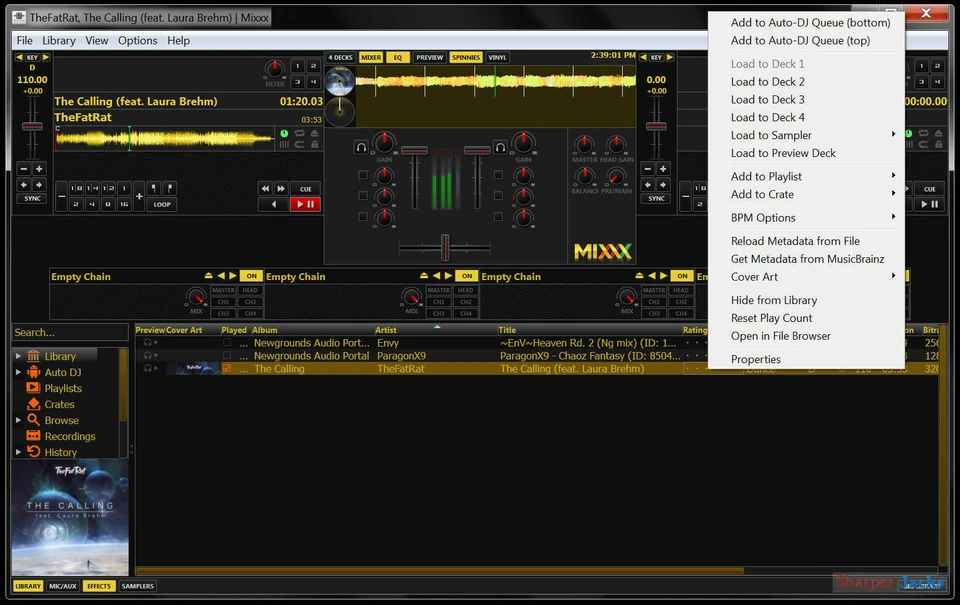Uncheck the played checkbox for The Calling
The image size is (960, 605).
pyautogui.click(x=226, y=368)
